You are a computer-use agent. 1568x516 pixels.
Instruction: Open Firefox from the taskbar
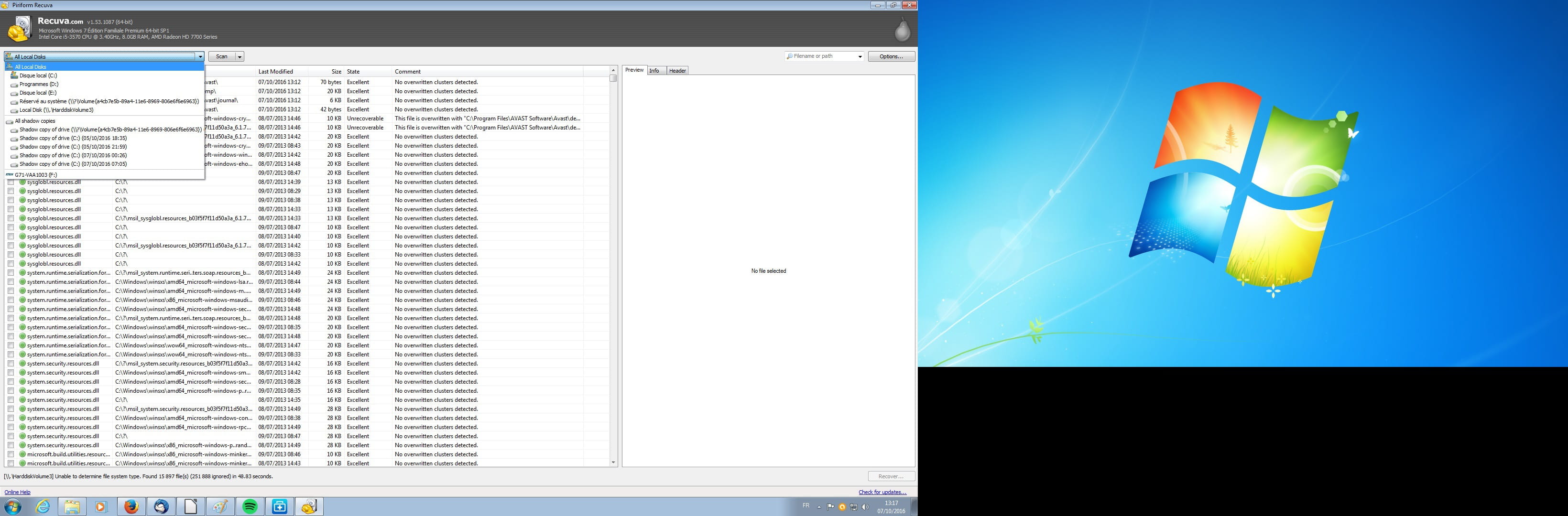point(131,506)
